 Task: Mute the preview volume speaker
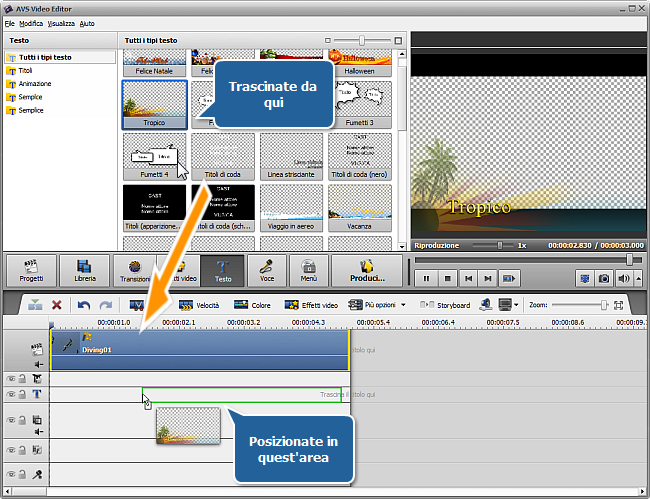pyautogui.click(x=623, y=279)
